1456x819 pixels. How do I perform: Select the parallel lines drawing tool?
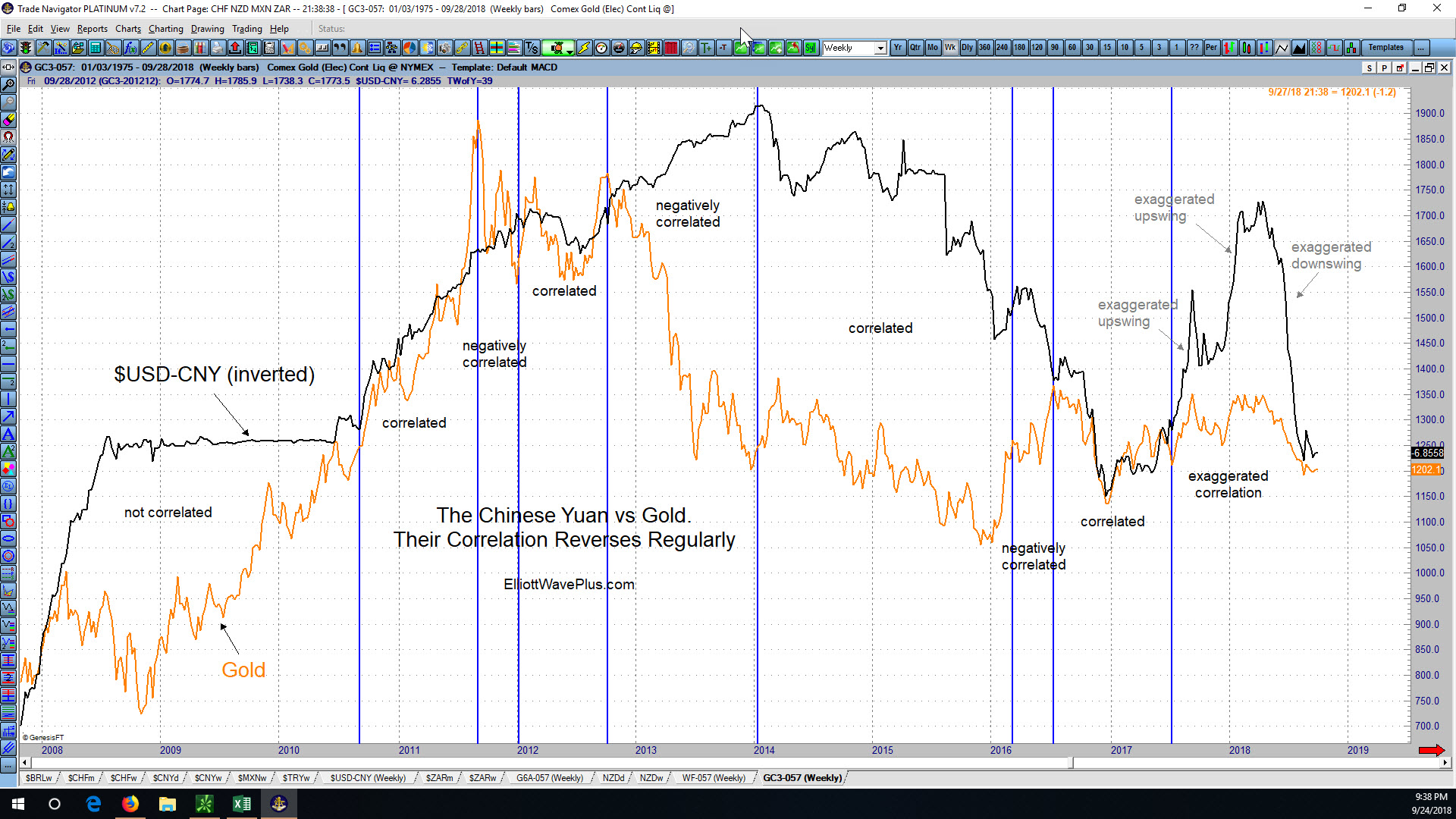point(8,259)
